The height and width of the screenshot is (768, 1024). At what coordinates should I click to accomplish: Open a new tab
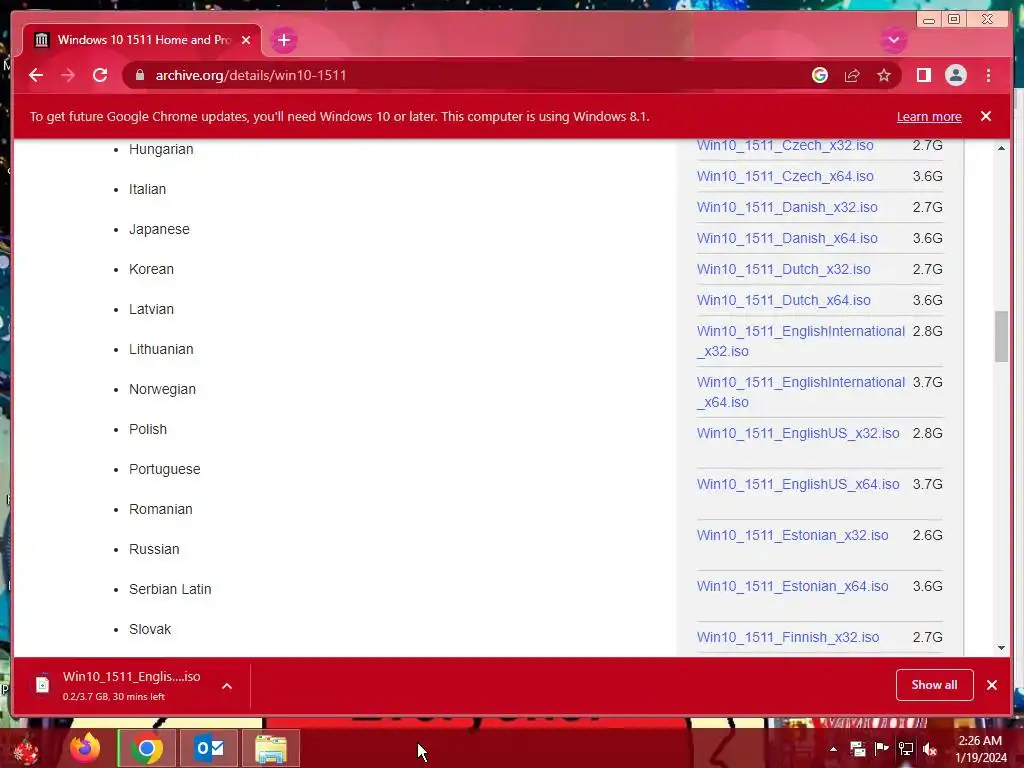pos(283,40)
